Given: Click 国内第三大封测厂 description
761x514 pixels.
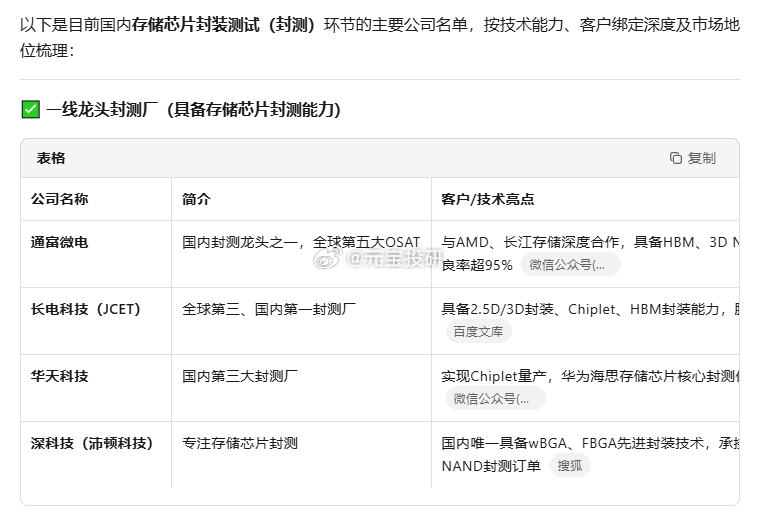Looking at the screenshot, I should point(240,376).
